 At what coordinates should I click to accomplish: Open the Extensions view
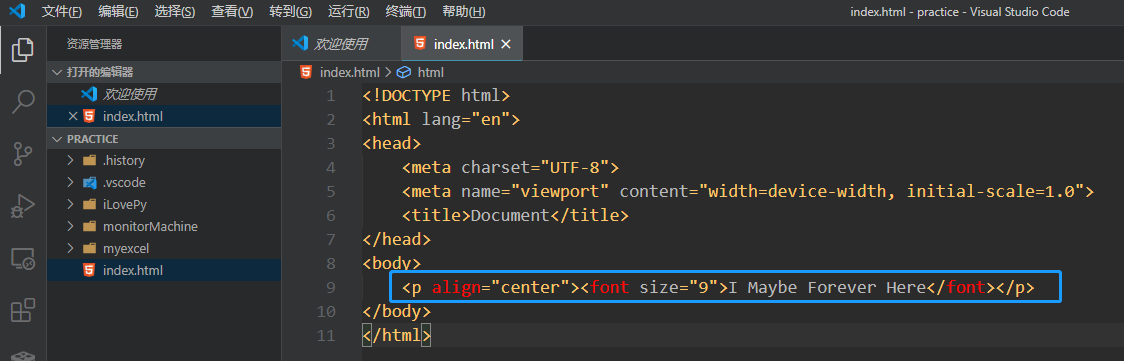(x=23, y=310)
